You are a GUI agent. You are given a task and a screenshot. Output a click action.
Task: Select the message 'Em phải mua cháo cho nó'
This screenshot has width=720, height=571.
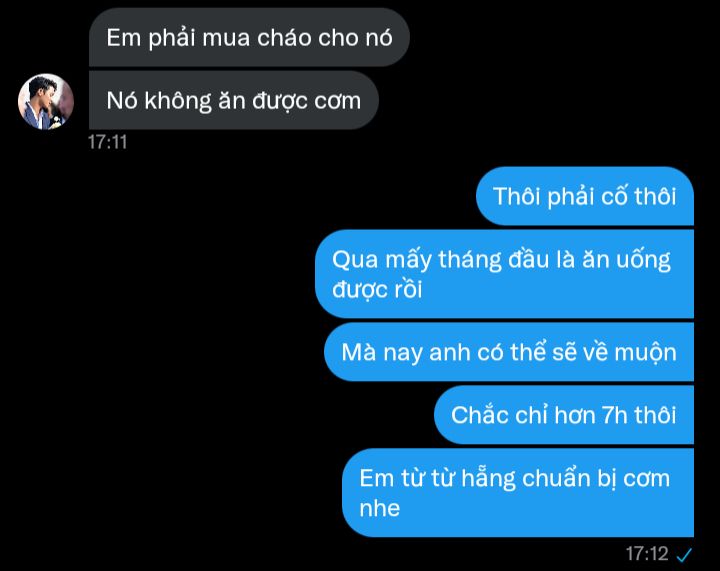click(x=249, y=37)
